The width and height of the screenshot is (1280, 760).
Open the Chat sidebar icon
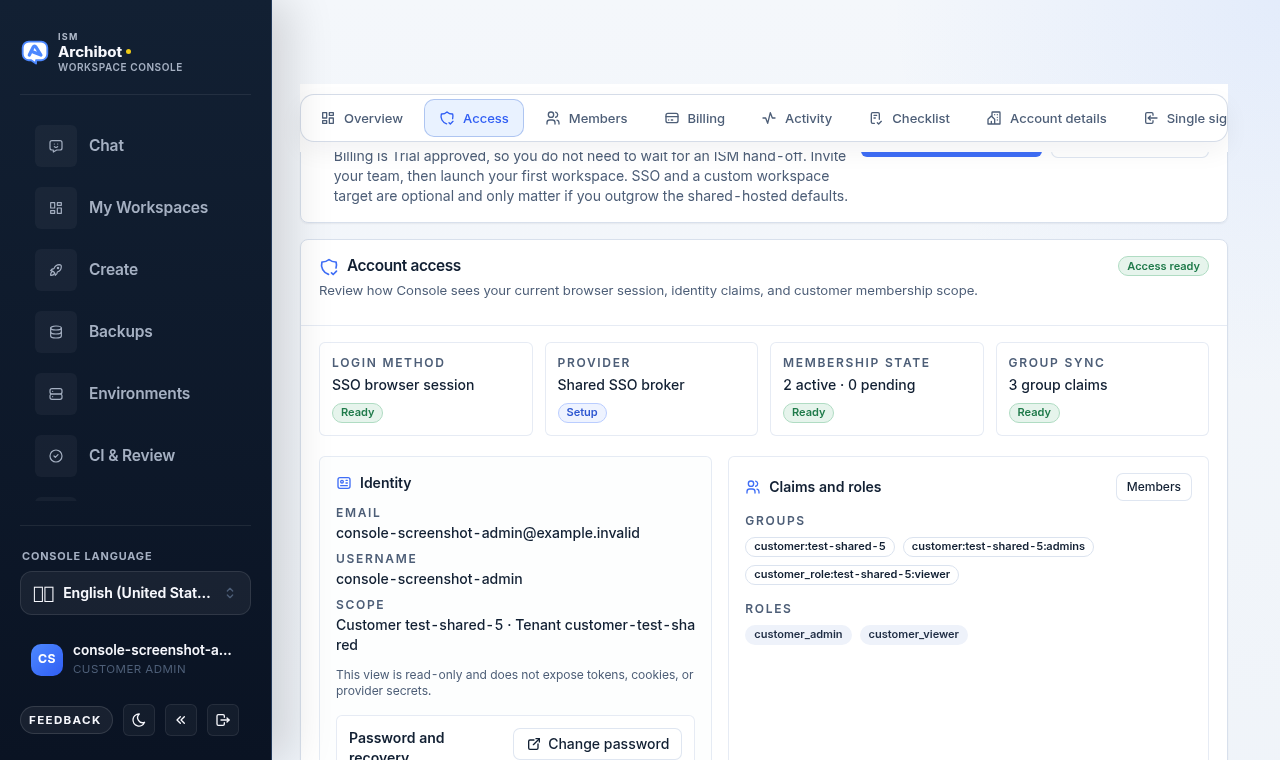(x=56, y=146)
